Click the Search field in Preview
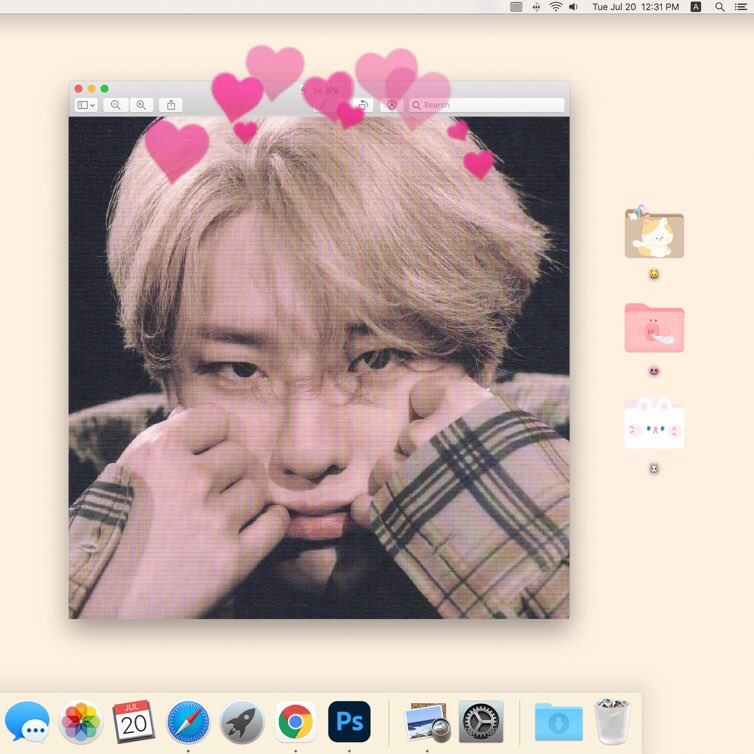Viewport: 754px width, 754px height. coord(486,105)
